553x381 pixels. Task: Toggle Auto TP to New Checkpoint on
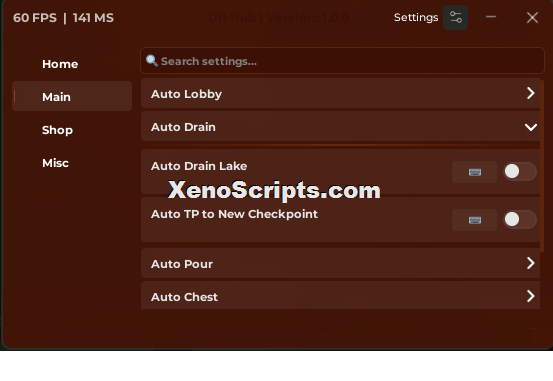pyautogui.click(x=520, y=220)
